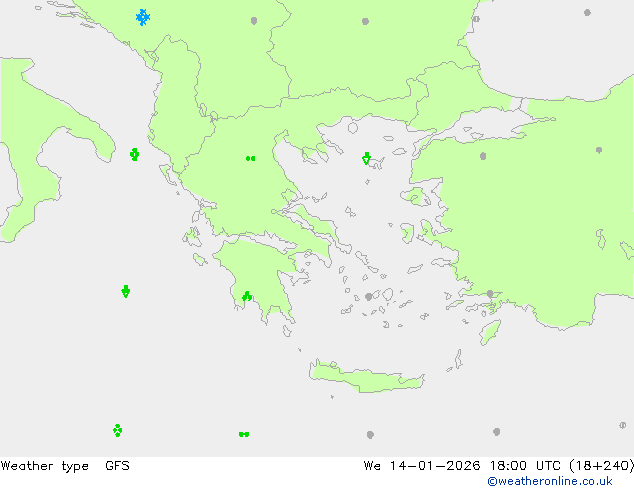Screen dimensions: 634x490
Task: Click the 'Weather type' label
Action: pyautogui.click(x=44, y=466)
